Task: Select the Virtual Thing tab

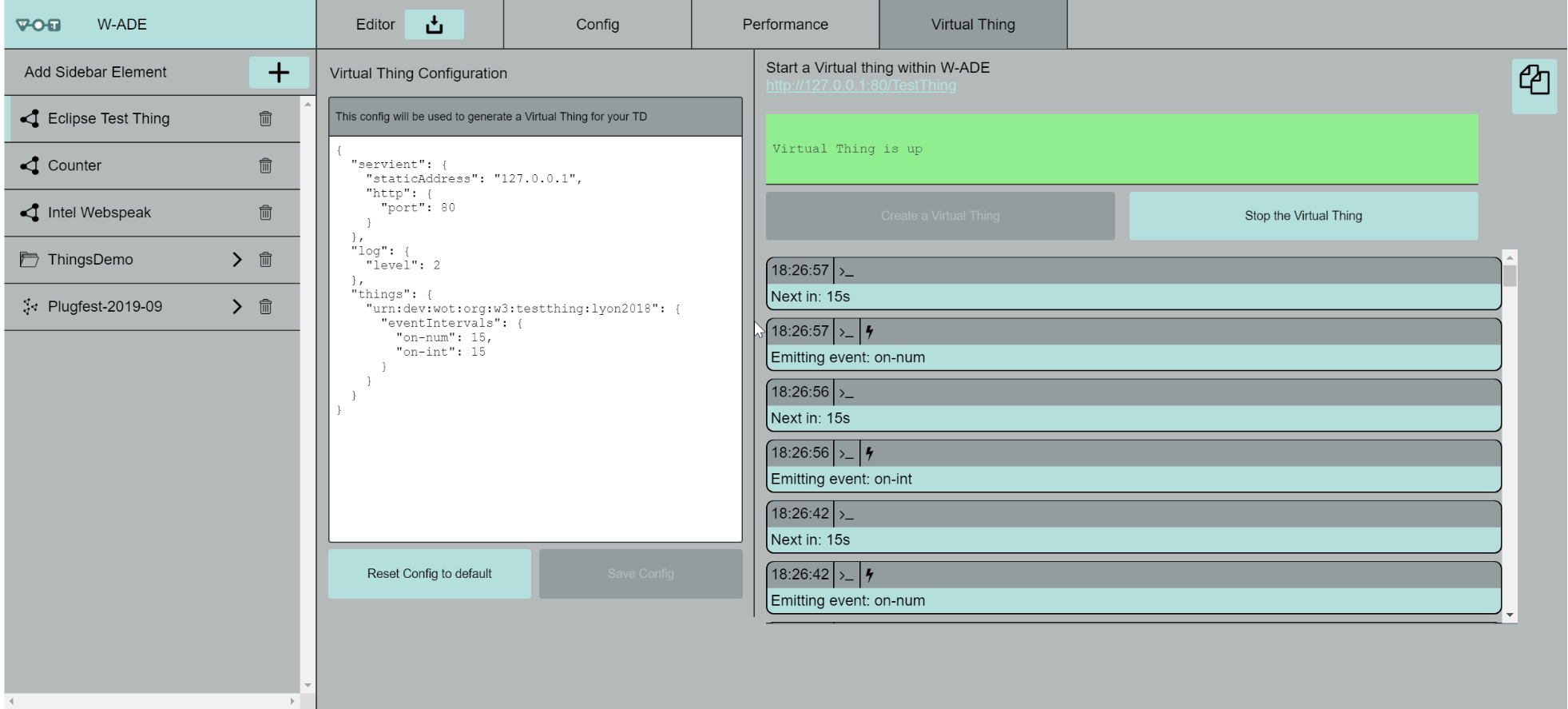Action: (973, 25)
